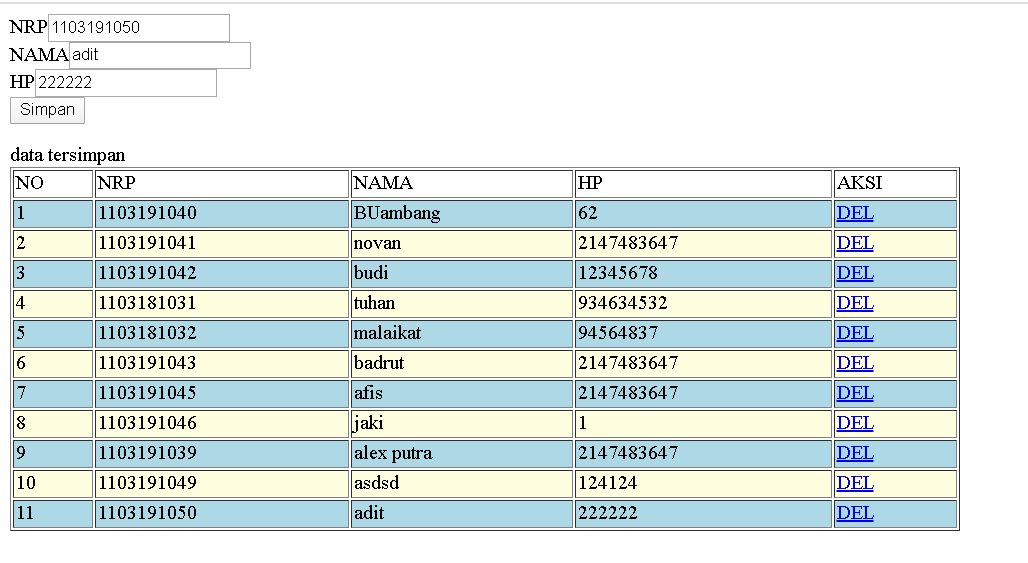This screenshot has width=1028, height=563.
Task: Remove adit entry via DEL link
Action: (855, 513)
